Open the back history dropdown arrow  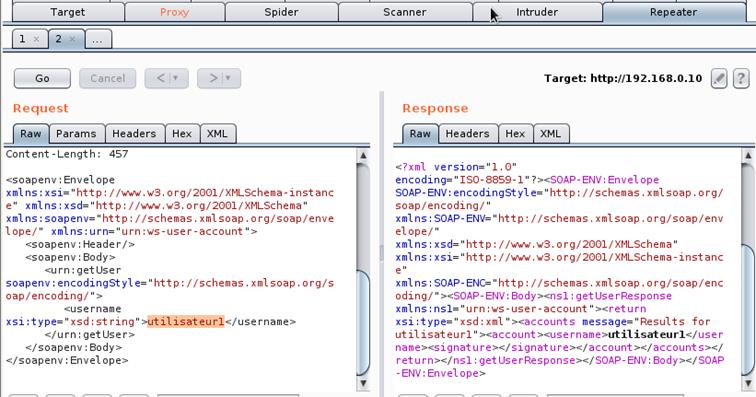pos(176,78)
